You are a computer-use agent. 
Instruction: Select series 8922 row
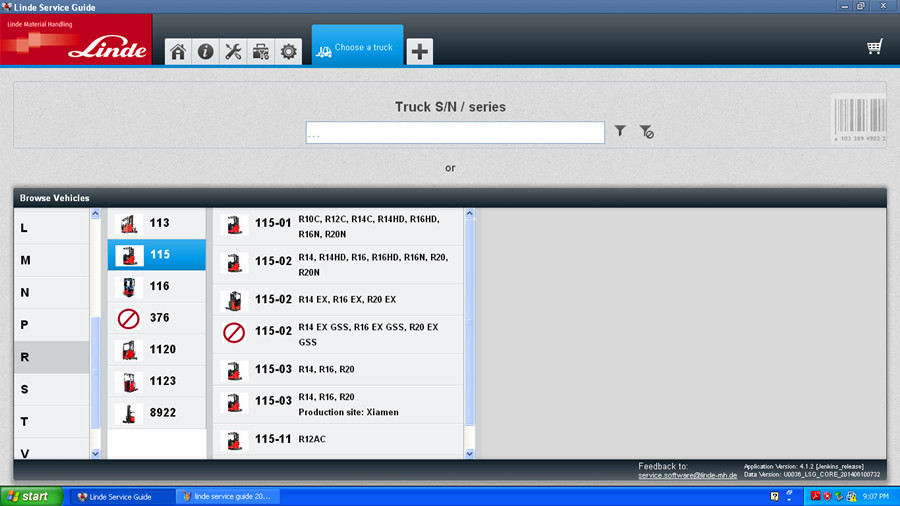tap(157, 412)
